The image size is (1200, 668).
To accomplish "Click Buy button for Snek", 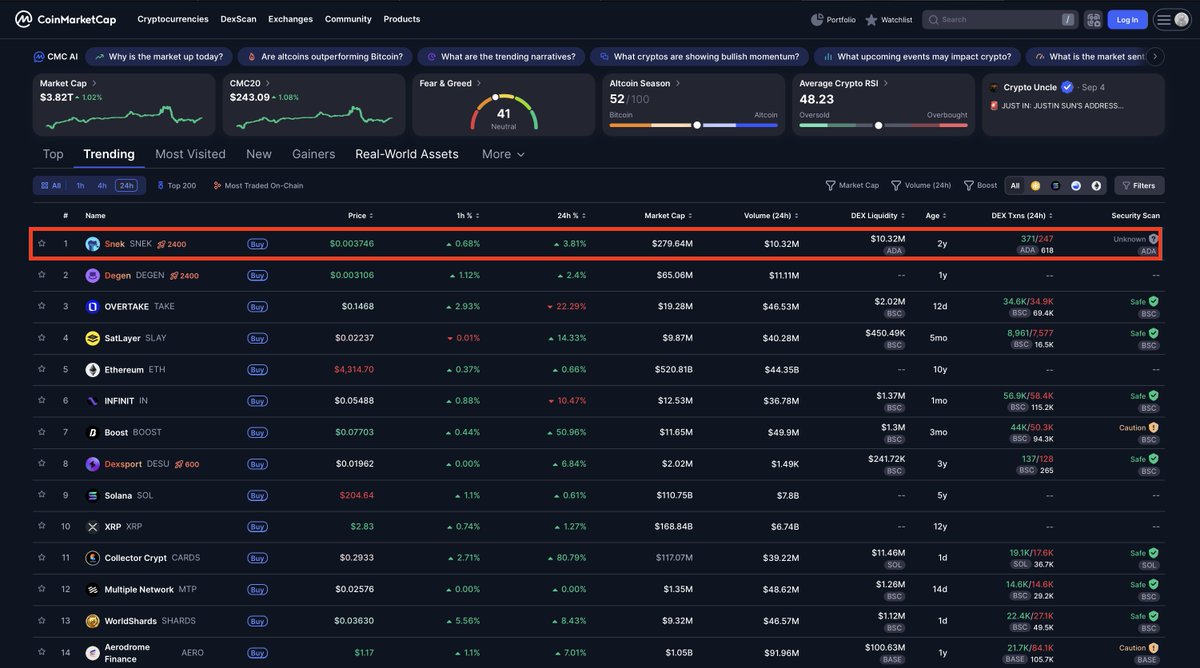I will point(257,244).
